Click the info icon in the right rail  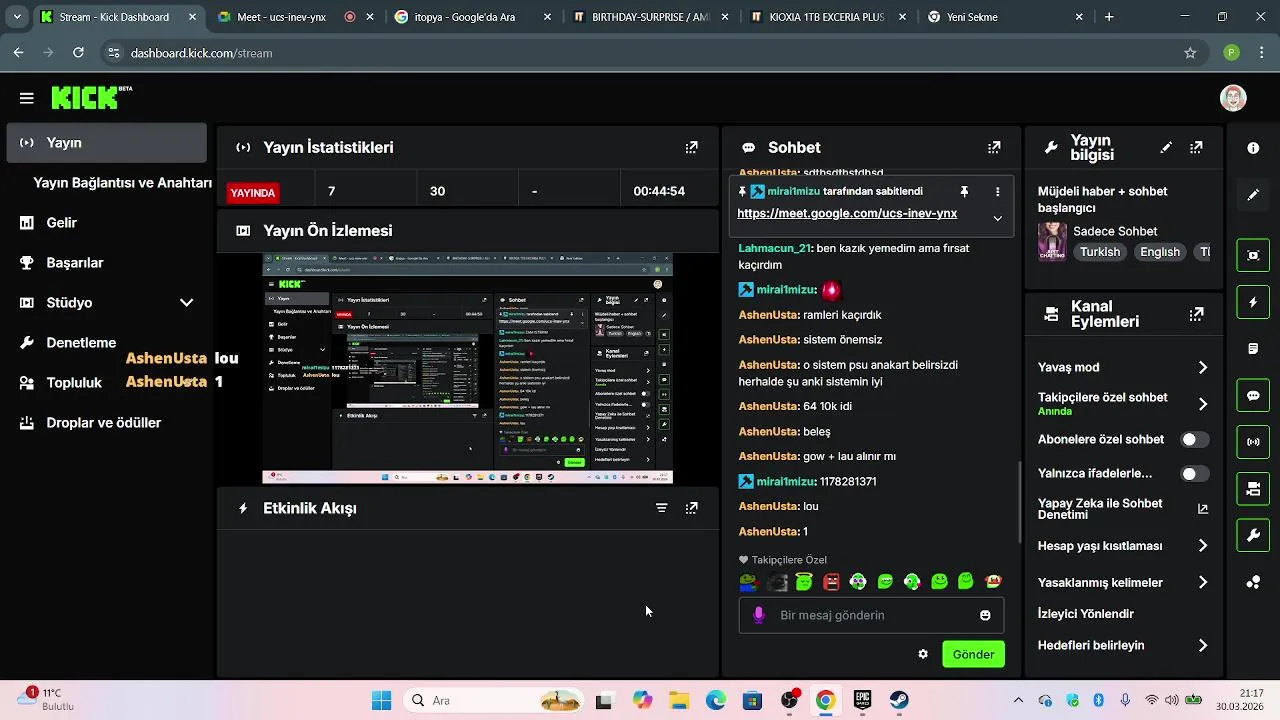click(1253, 148)
